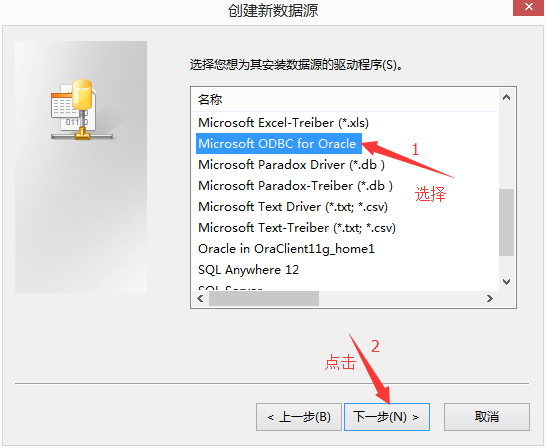Select Microsoft ODBC for Oracle driver
Screen dimensions: 546x448
pyautogui.click(x=279, y=143)
